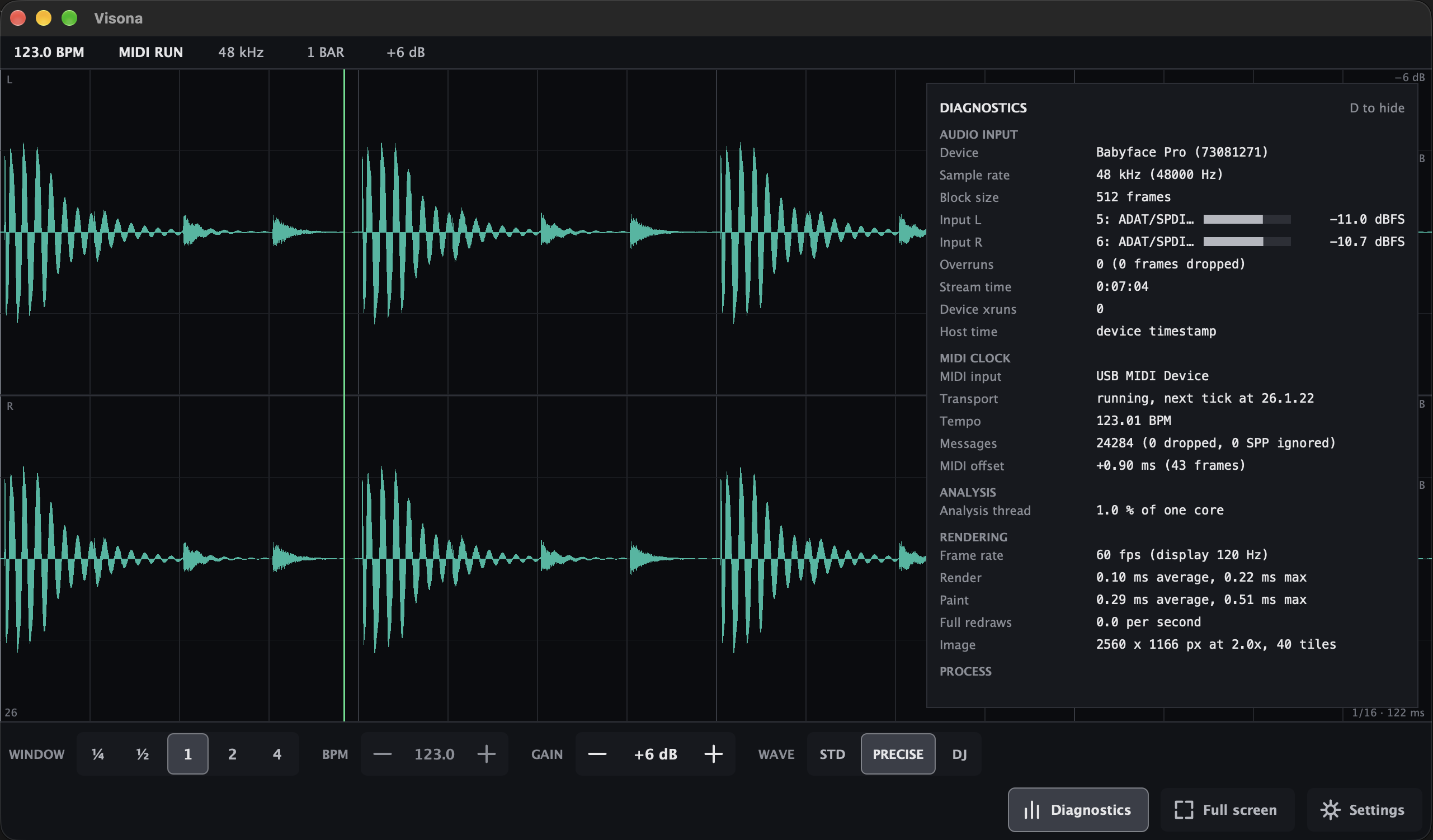Viewport: 1433px width, 840px height.
Task: Click the '1/16 · 122 ms' grid label
Action: [1388, 712]
